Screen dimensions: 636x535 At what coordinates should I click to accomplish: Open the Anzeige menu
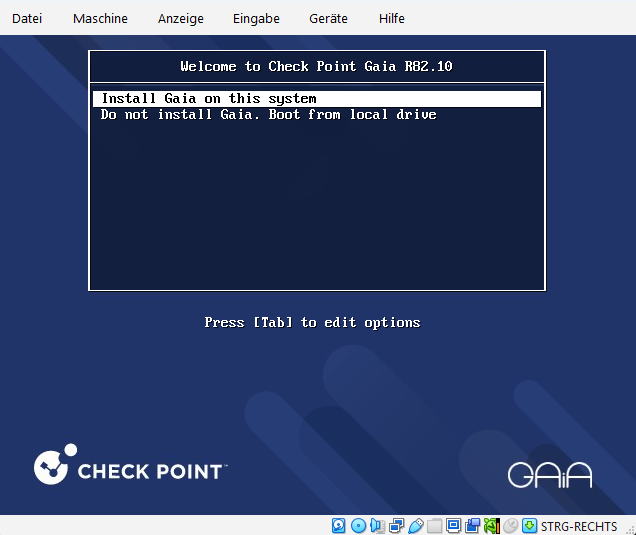(x=180, y=19)
